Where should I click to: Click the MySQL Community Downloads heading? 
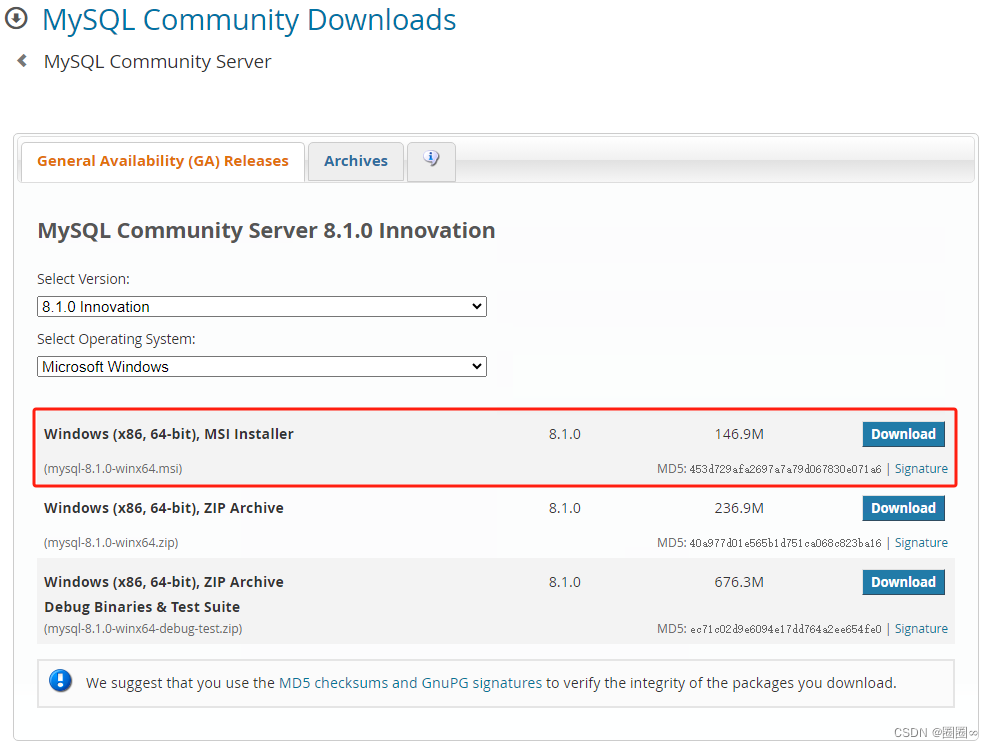click(249, 20)
